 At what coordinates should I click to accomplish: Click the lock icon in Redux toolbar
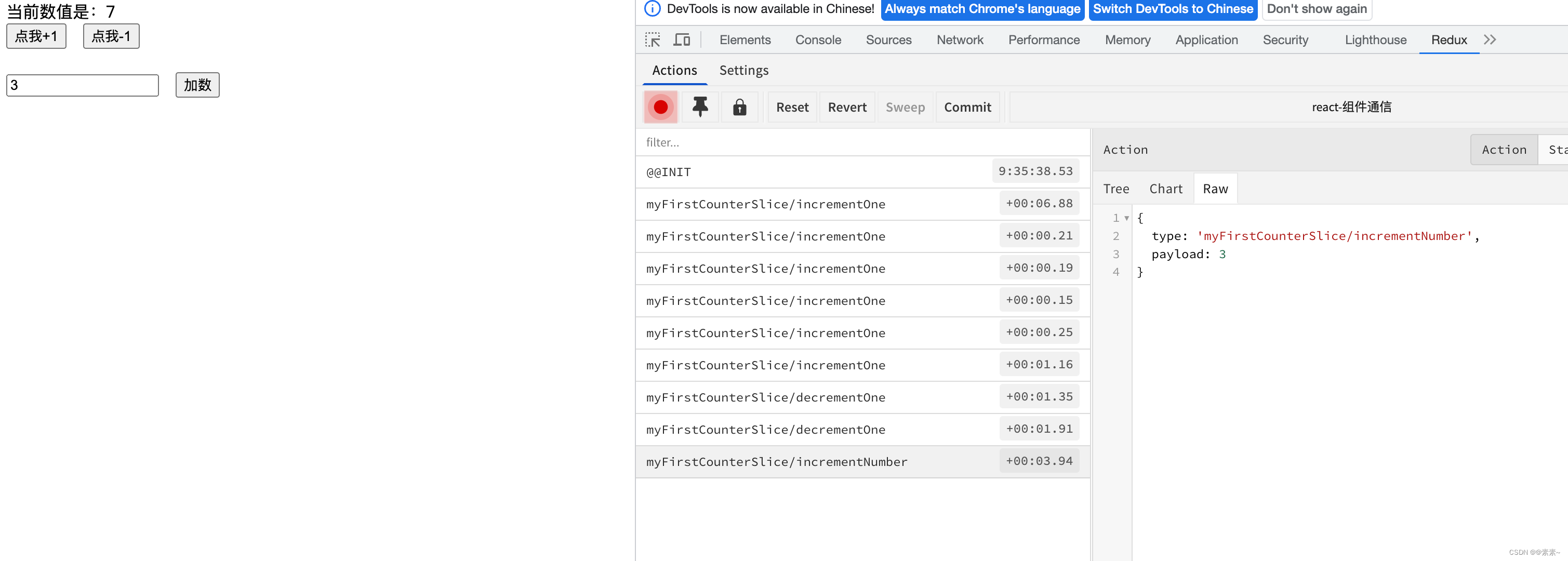(740, 107)
